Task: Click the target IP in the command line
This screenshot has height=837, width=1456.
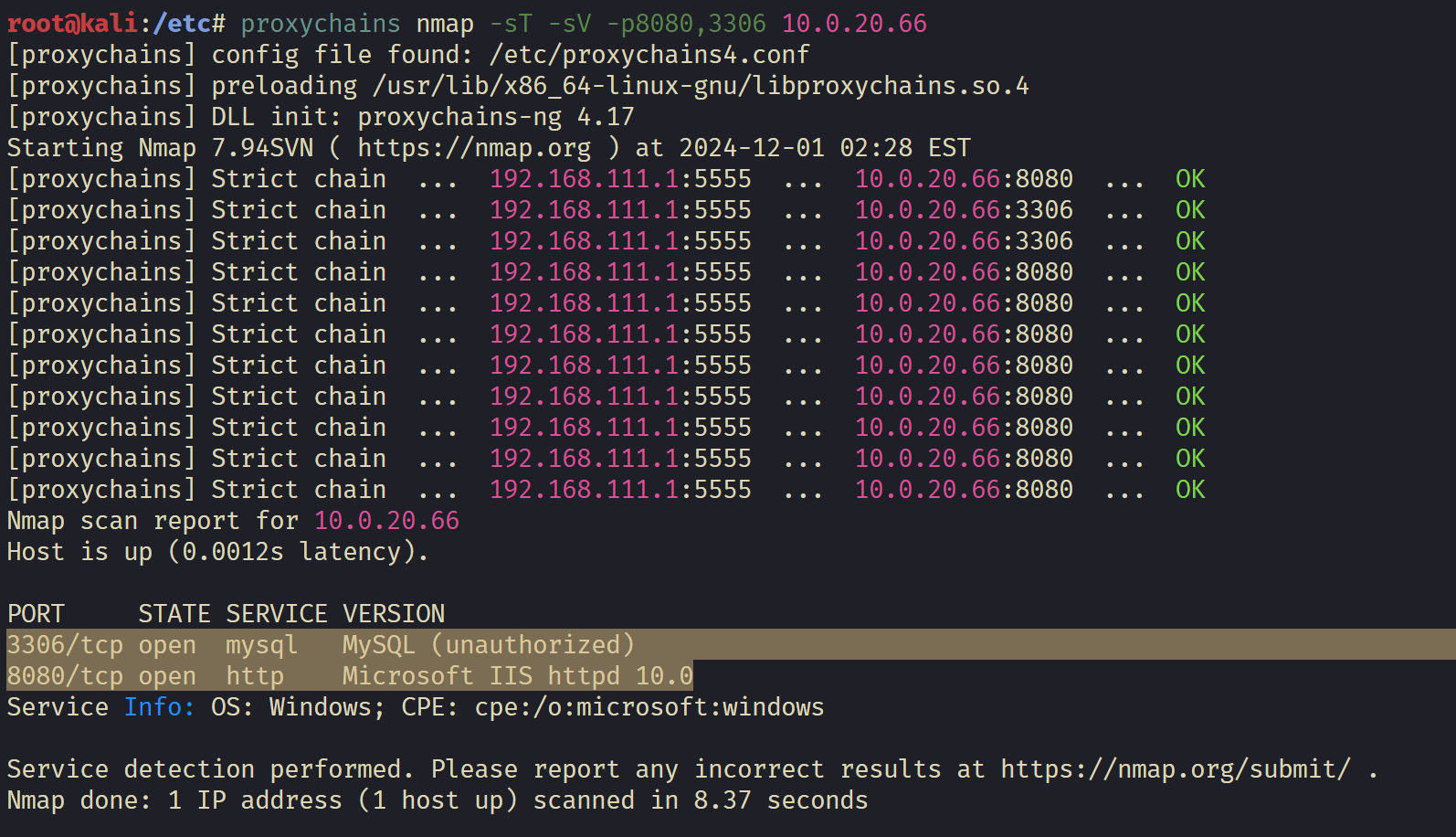Action: (854, 24)
